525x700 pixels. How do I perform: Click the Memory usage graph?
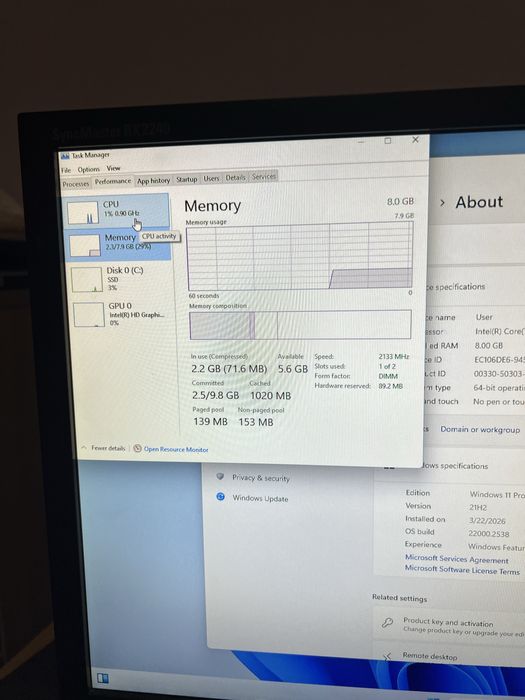point(300,257)
